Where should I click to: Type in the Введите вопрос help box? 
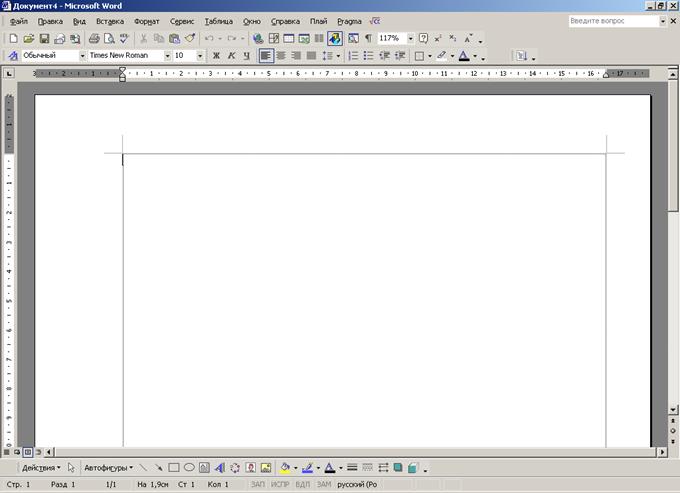tap(614, 21)
